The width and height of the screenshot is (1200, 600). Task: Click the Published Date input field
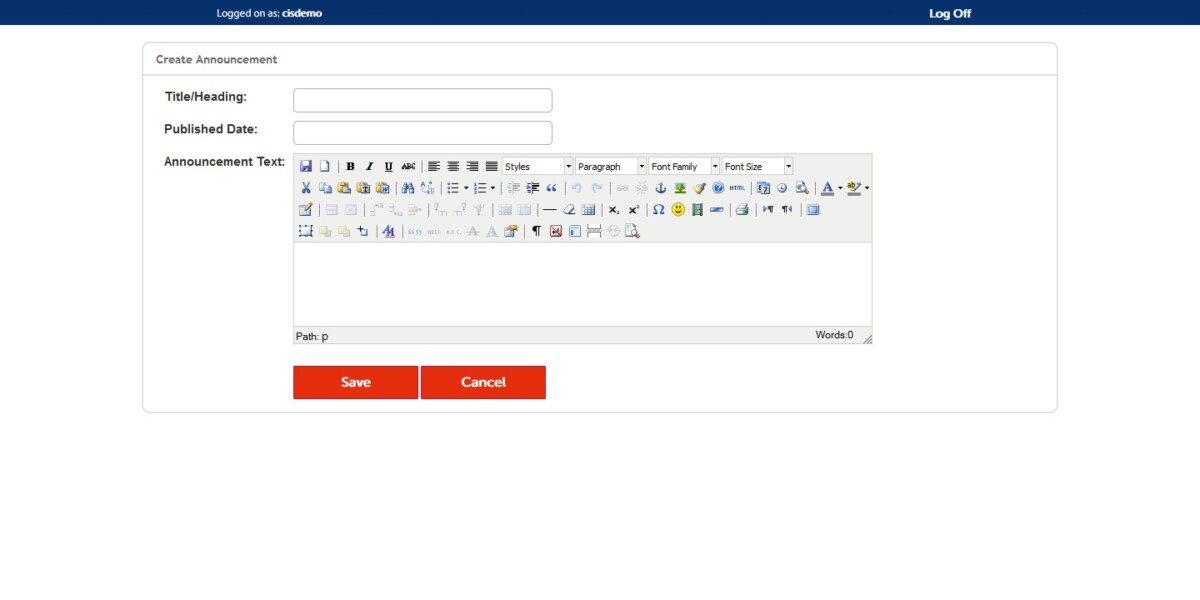point(422,132)
